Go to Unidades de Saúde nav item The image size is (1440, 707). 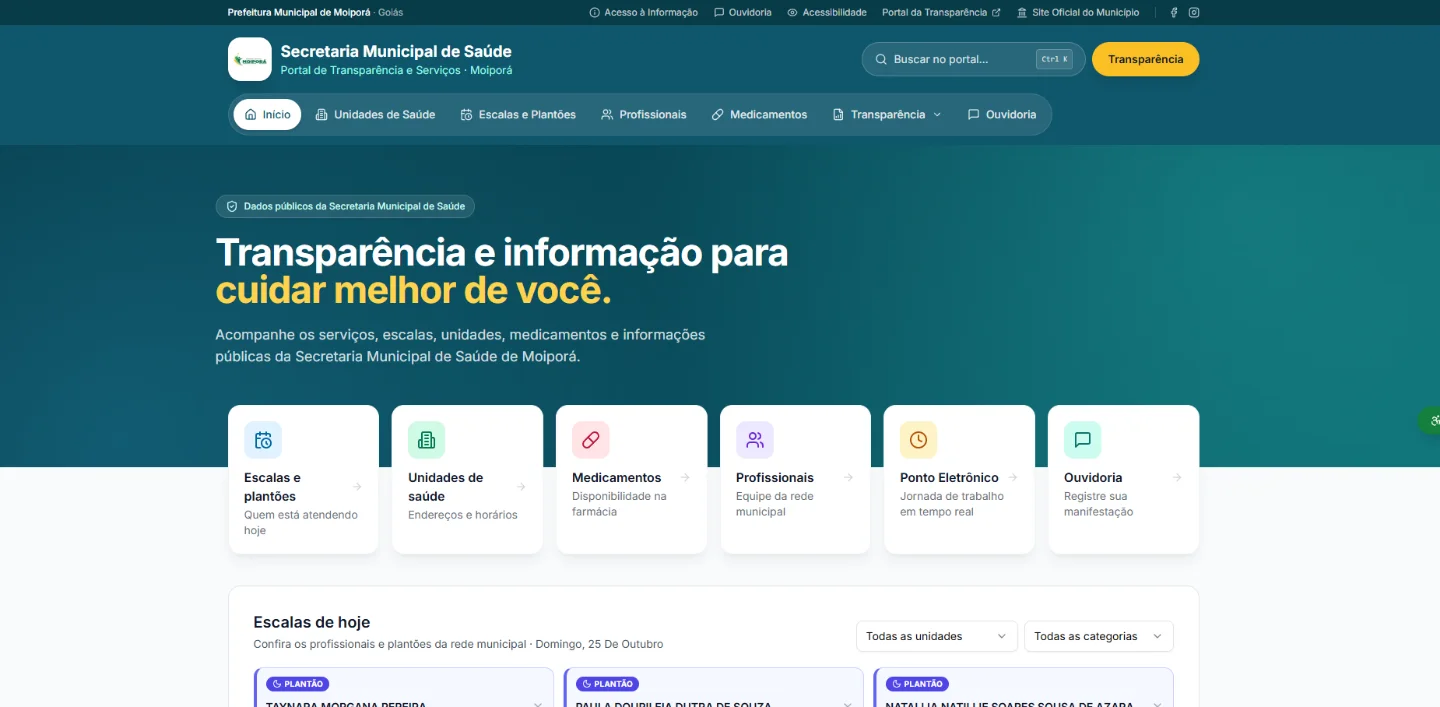pos(375,114)
